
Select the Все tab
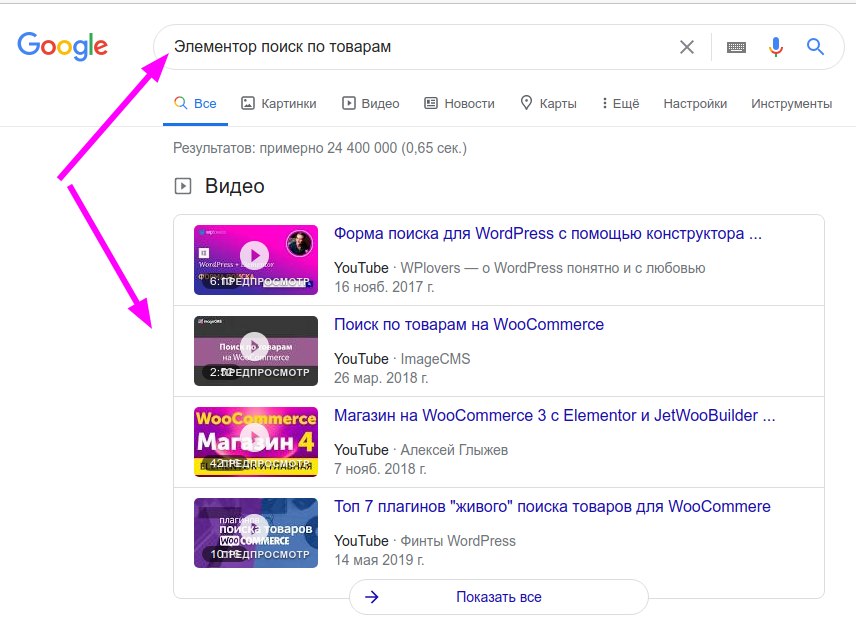click(195, 104)
